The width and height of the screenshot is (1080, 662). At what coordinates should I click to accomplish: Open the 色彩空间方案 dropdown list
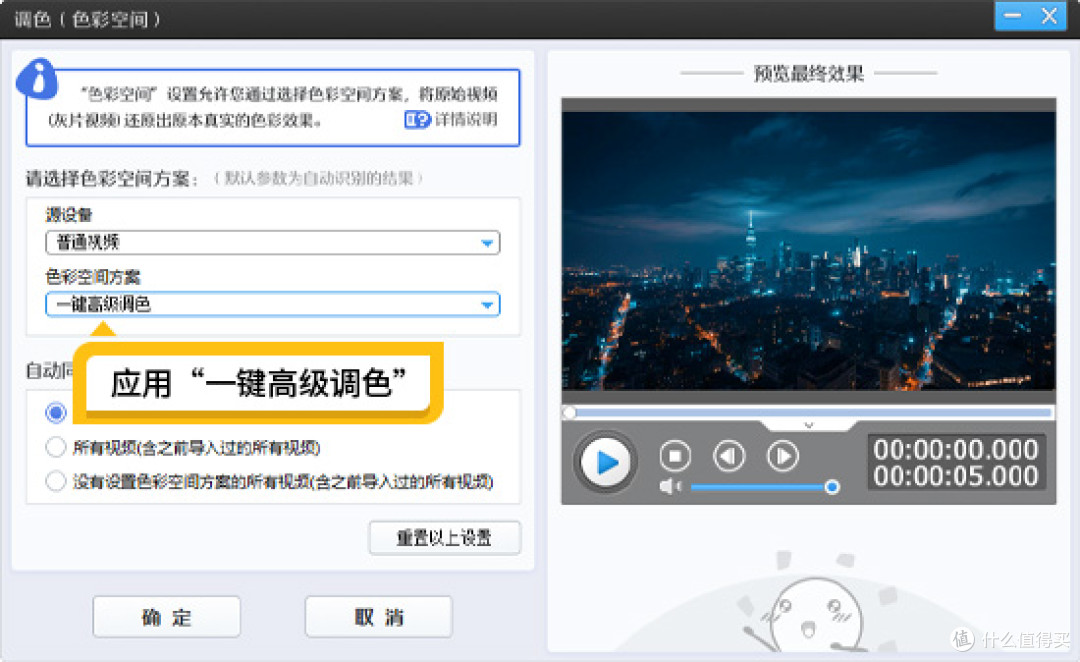[273, 304]
